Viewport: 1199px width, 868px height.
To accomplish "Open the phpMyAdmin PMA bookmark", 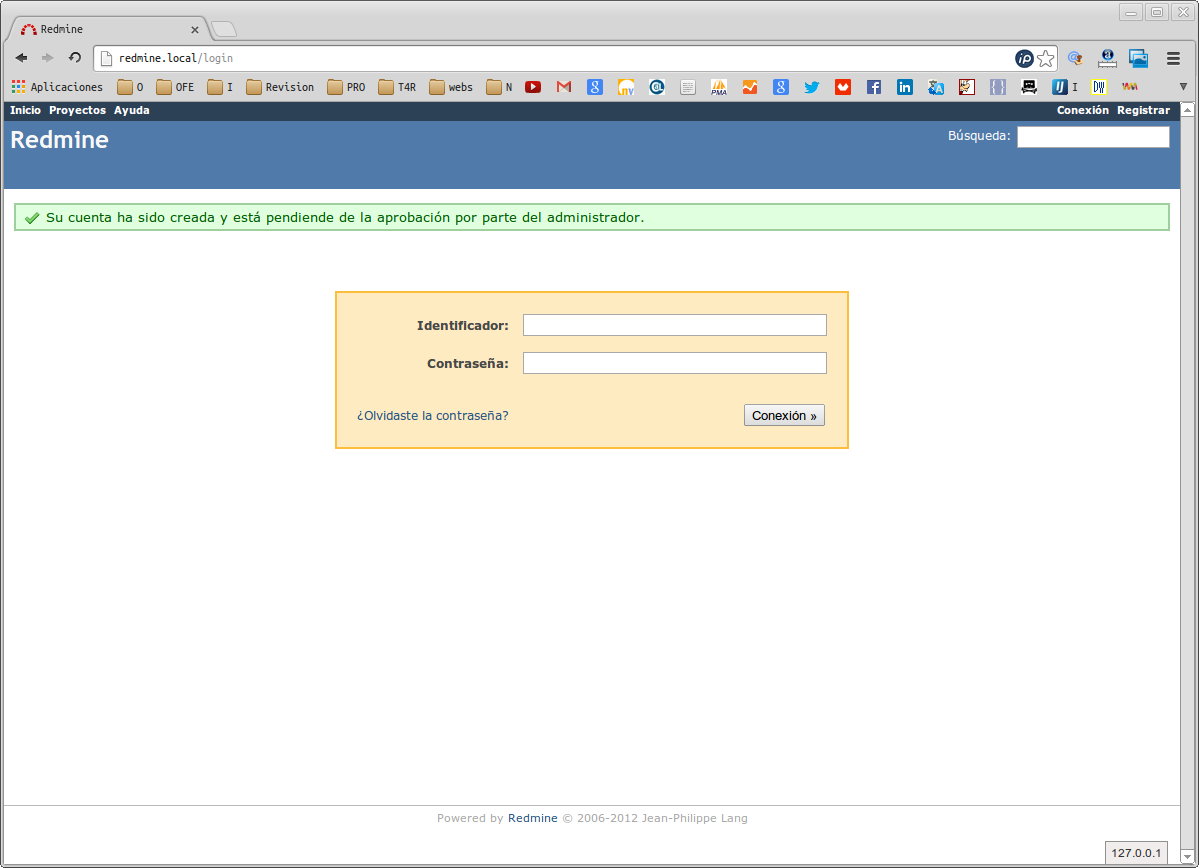I will click(x=719, y=87).
